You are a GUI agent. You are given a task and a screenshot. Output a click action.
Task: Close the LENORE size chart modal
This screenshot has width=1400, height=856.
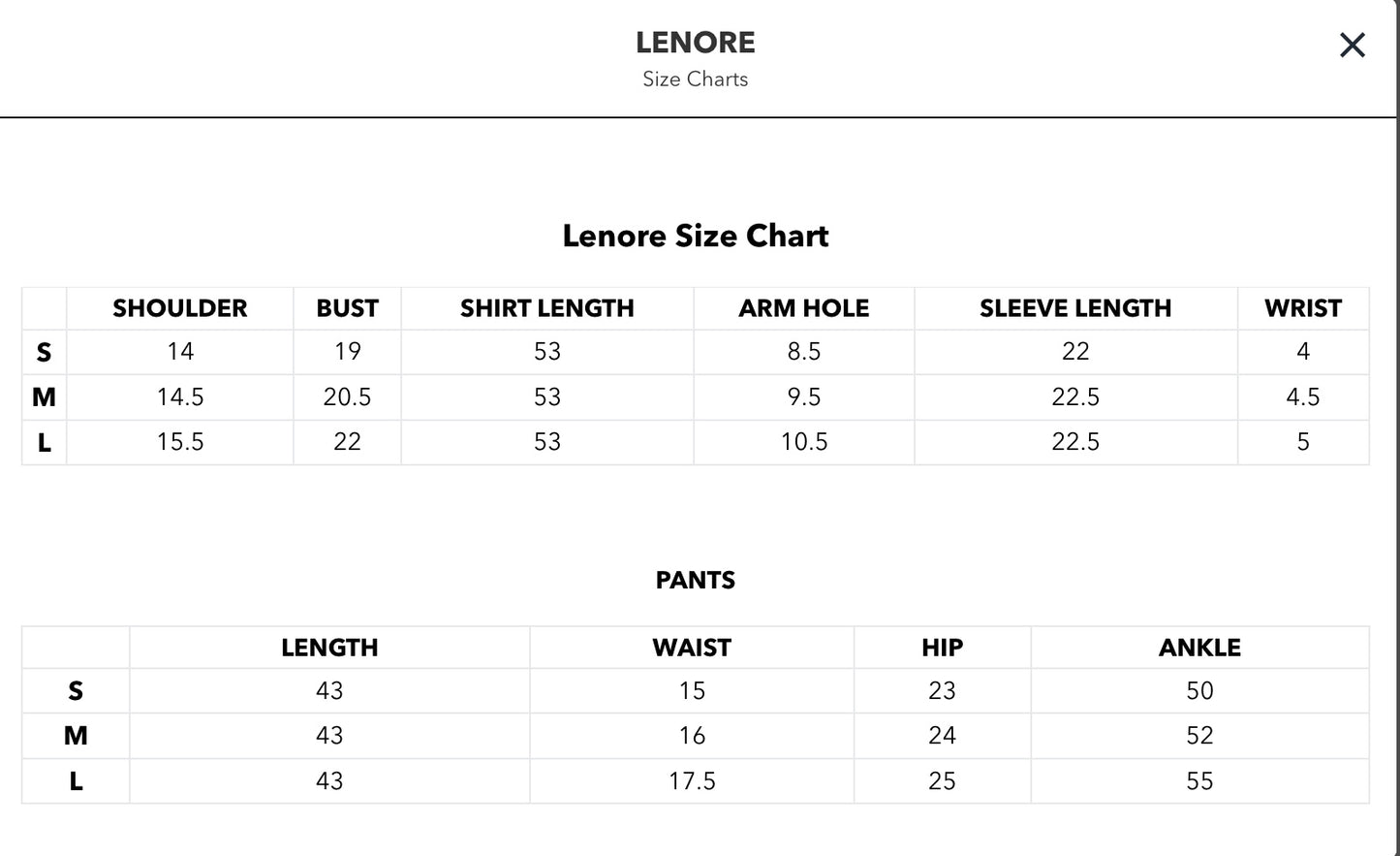(1352, 45)
